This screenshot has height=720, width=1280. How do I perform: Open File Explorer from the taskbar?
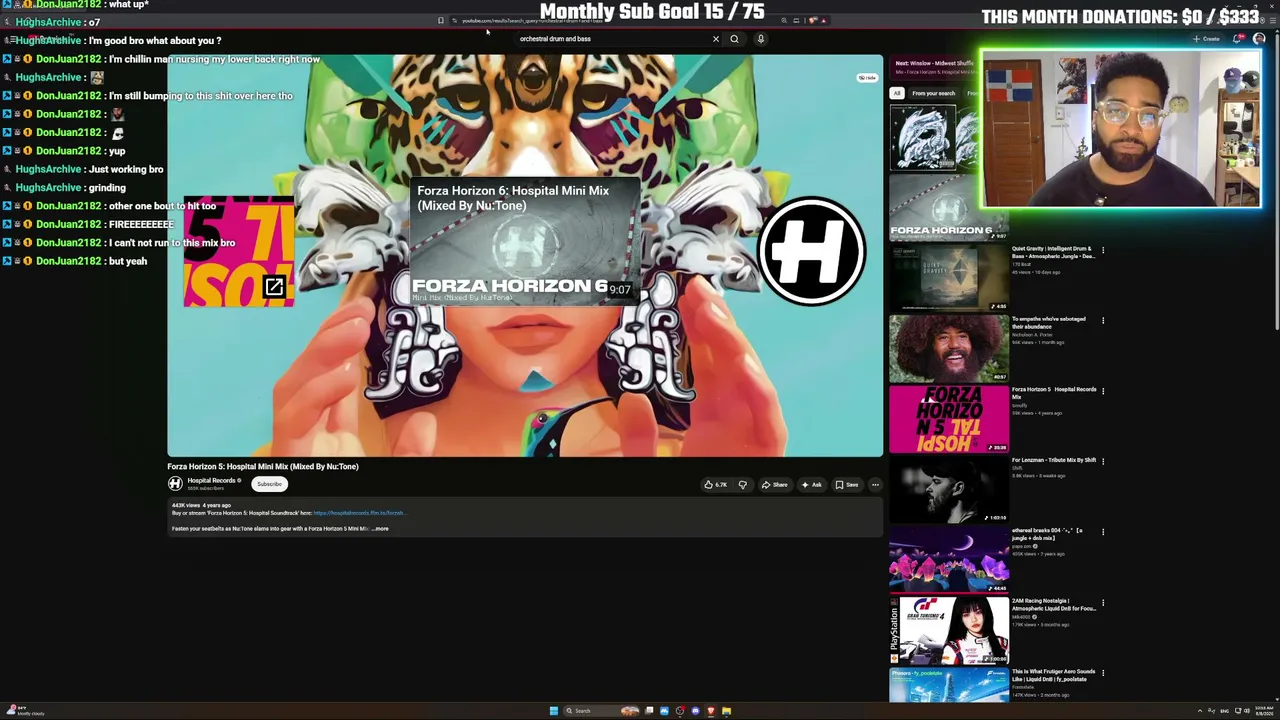pos(727,711)
